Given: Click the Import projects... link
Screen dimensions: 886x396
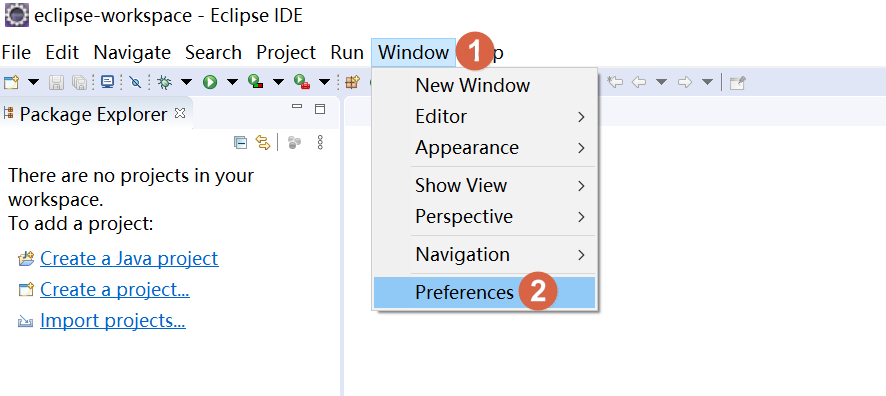Looking at the screenshot, I should click(112, 321).
